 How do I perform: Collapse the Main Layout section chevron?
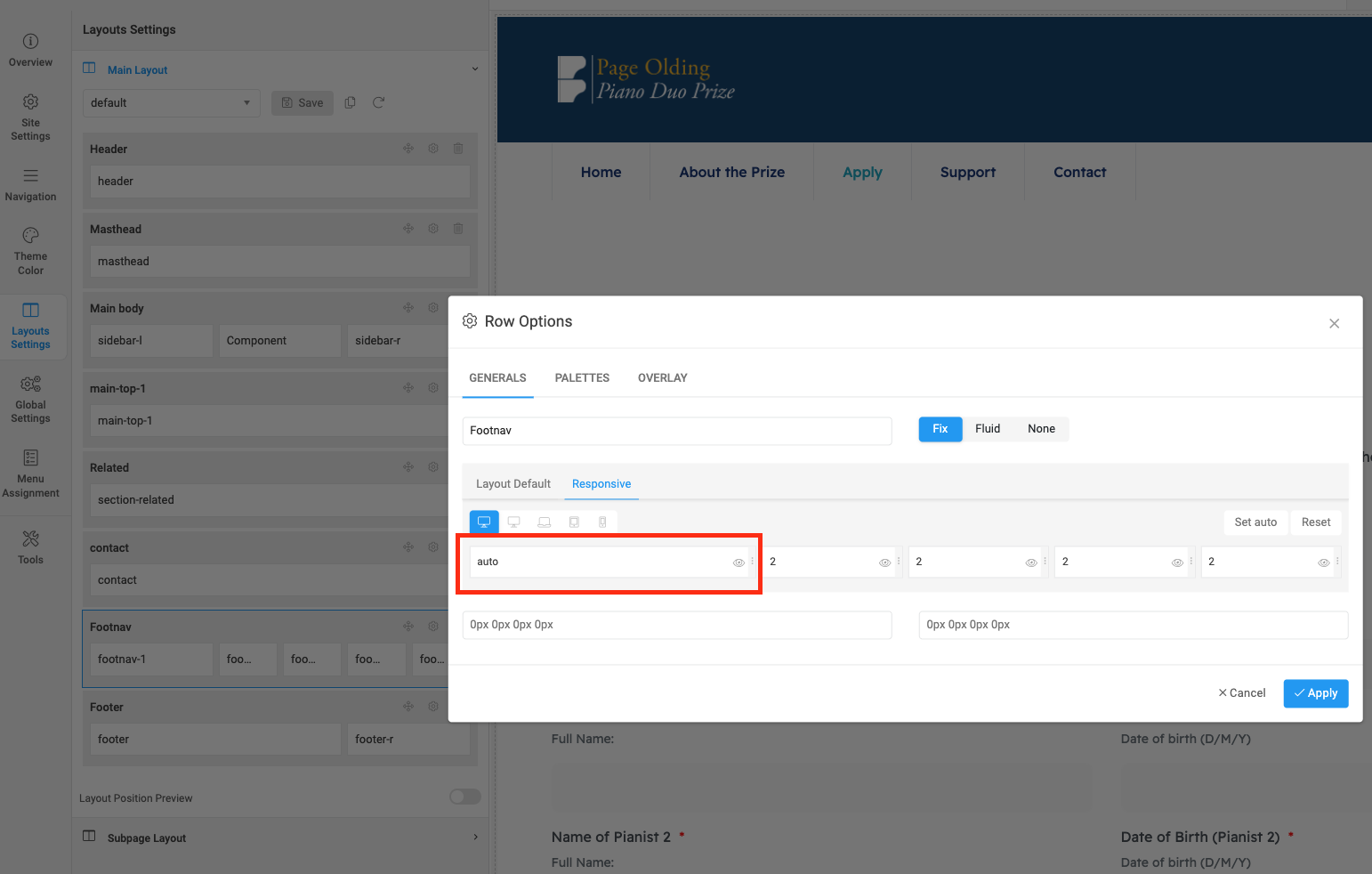click(x=475, y=69)
